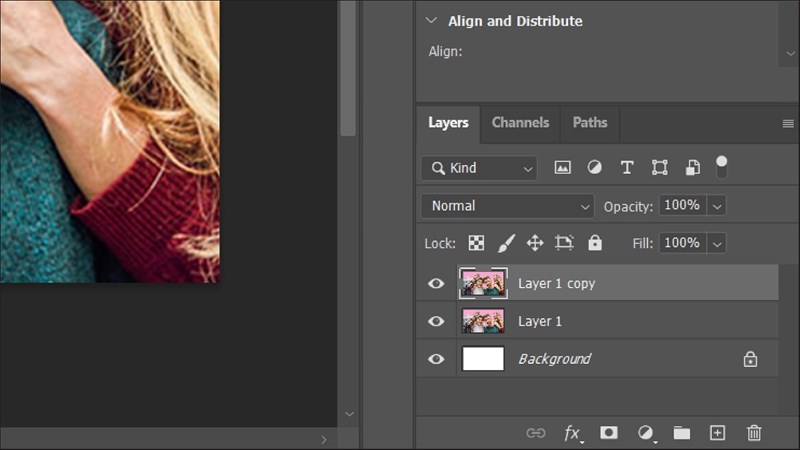Select the Background layer name

tap(555, 359)
